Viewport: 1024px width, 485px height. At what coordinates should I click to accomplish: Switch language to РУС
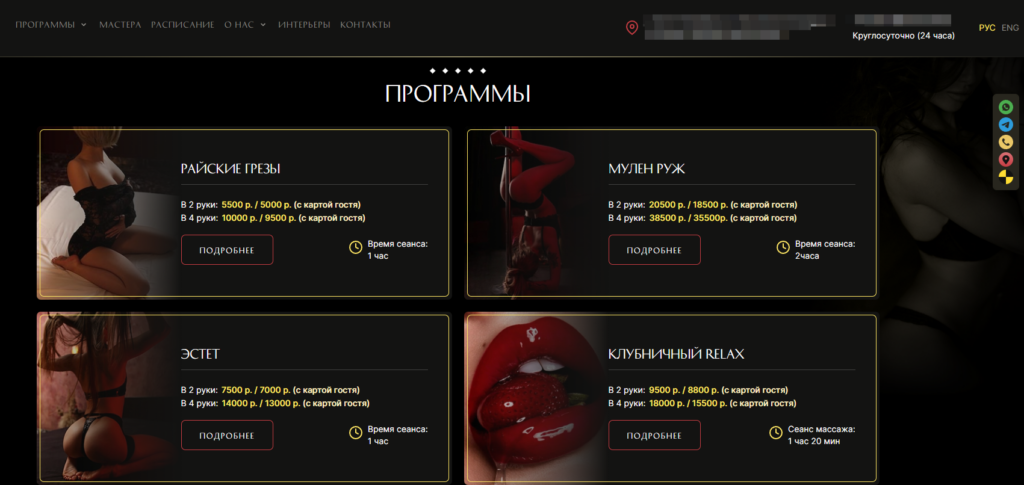tap(987, 27)
